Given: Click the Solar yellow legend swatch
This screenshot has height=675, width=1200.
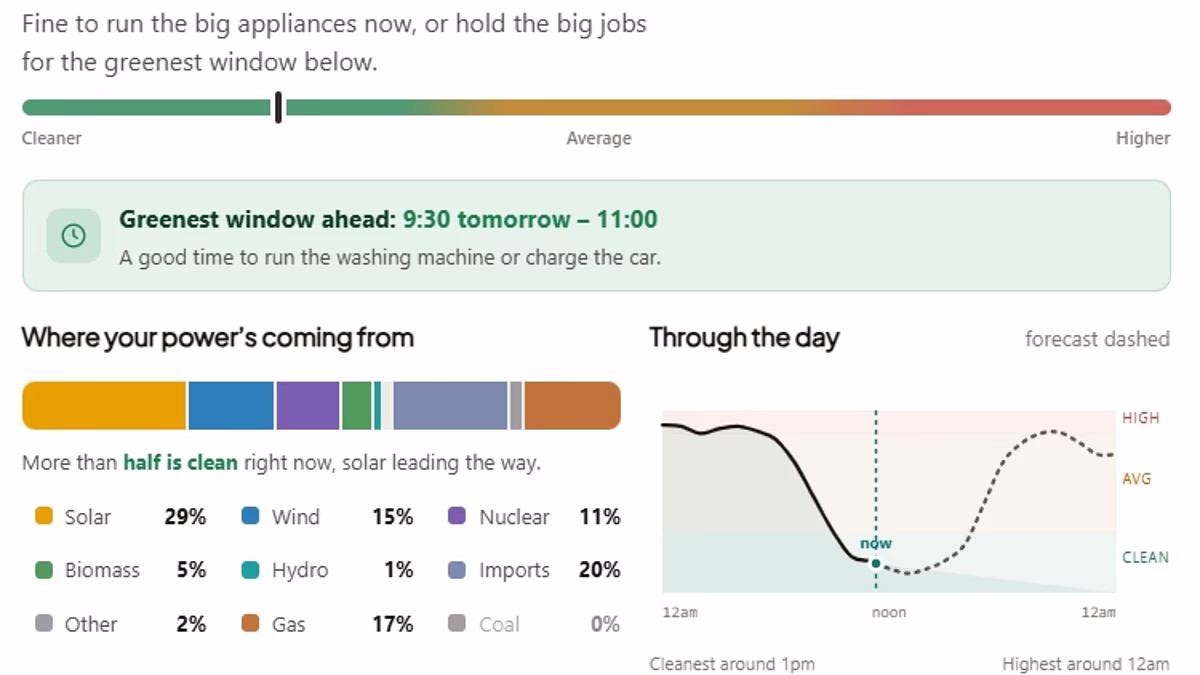Looking at the screenshot, I should pyautogui.click(x=43, y=516).
